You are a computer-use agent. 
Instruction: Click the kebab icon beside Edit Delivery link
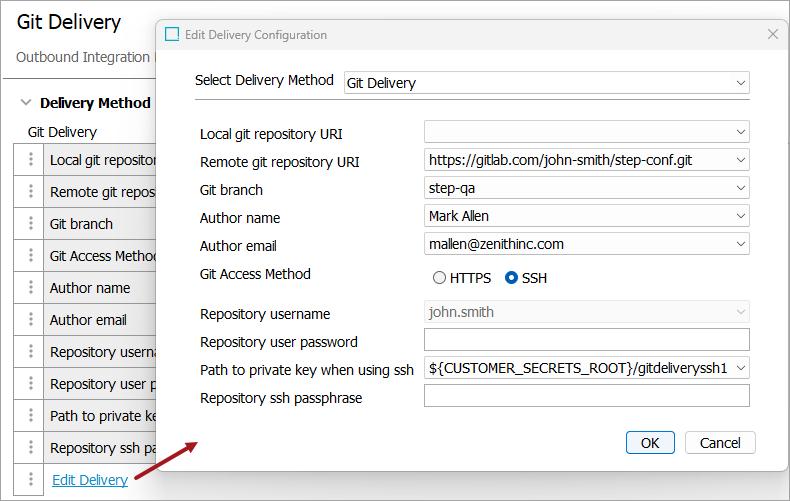coord(31,480)
